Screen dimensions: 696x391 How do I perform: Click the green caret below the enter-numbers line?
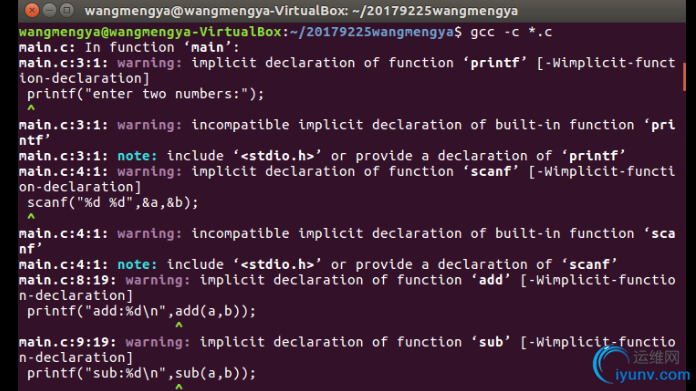coord(31,108)
